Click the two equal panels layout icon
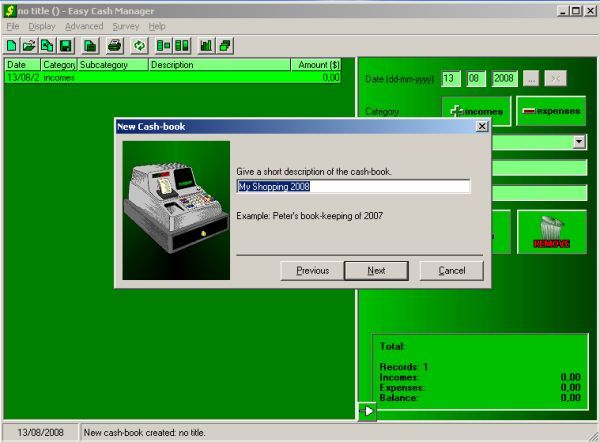 pos(182,46)
